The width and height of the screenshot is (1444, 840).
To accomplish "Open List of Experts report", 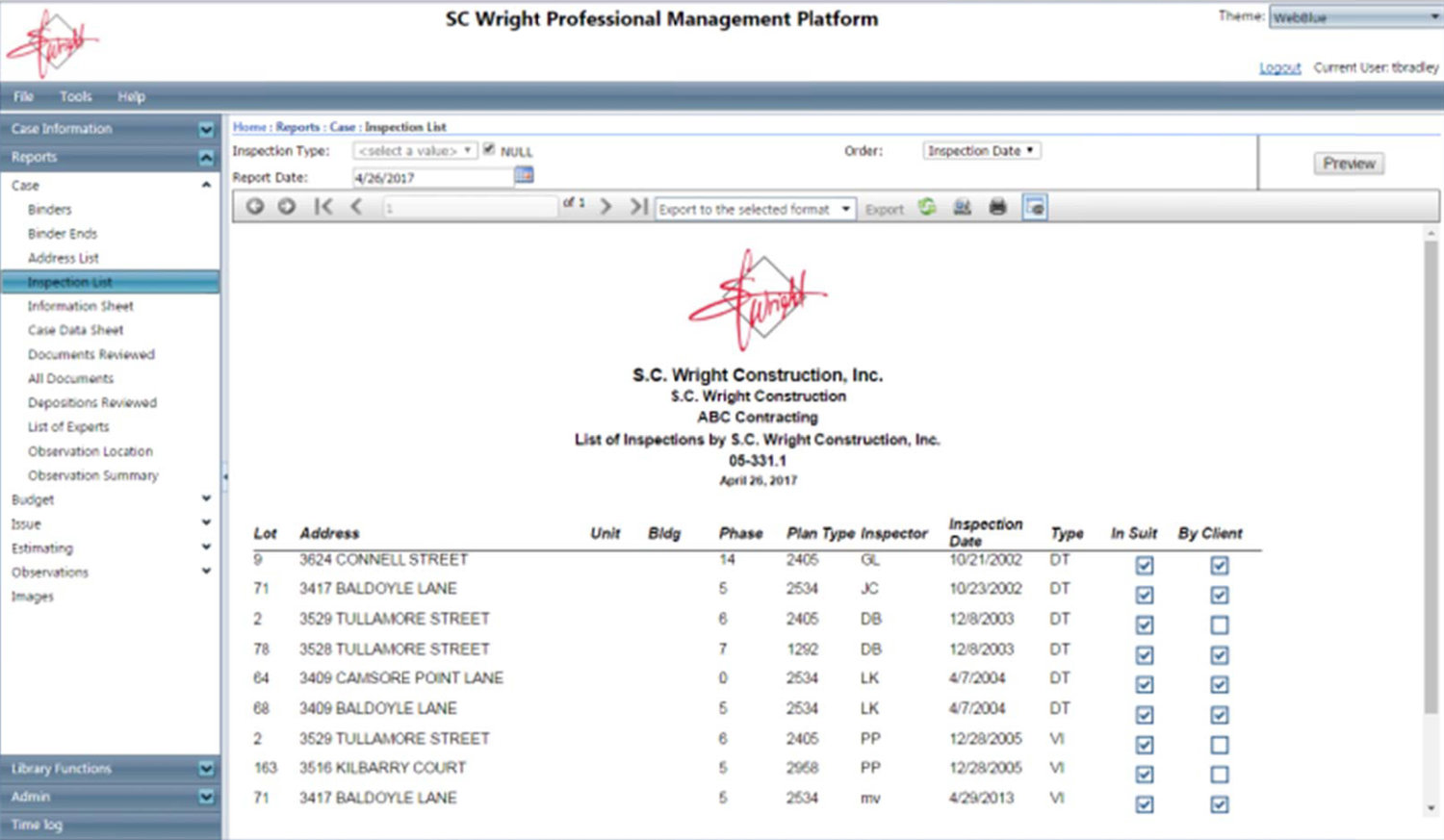I will (x=68, y=426).
